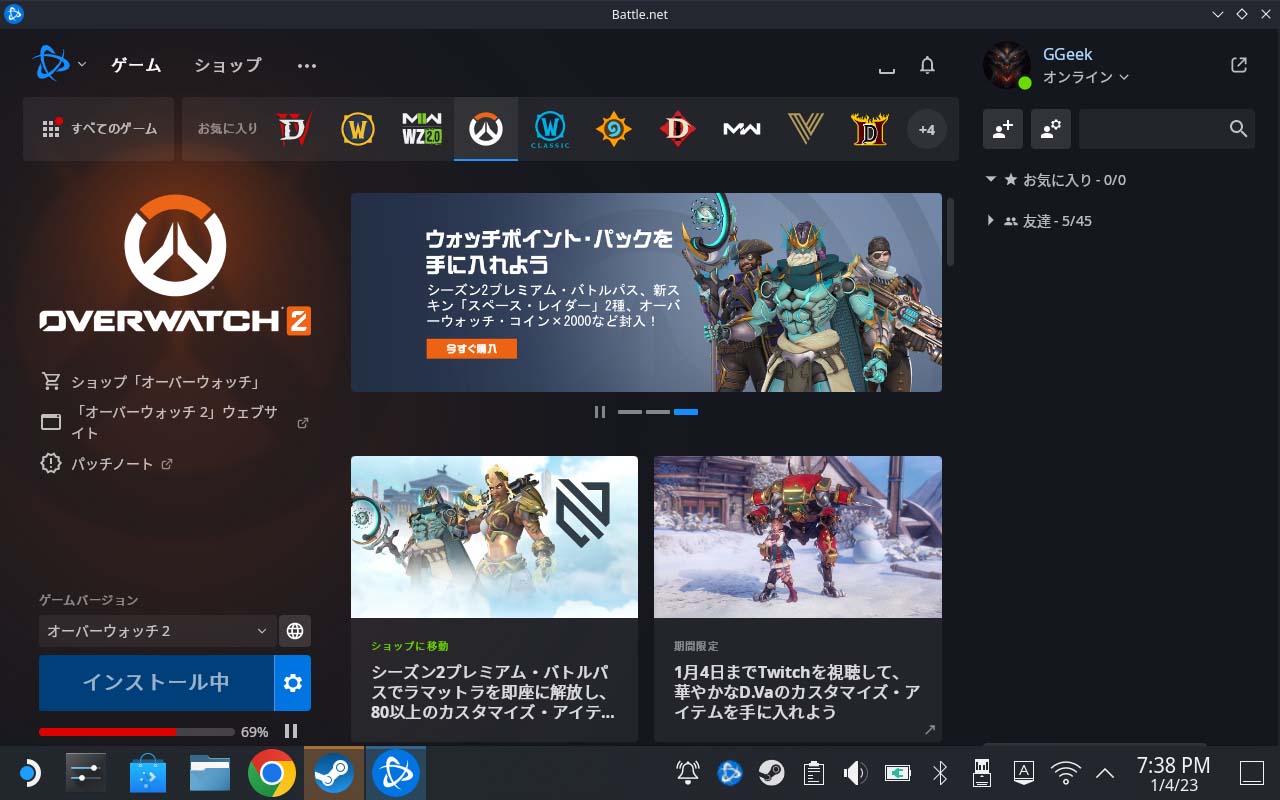Screen dimensions: 1280x800
Task: Open the ... overflow menu in the top bar
Action: [x=306, y=64]
